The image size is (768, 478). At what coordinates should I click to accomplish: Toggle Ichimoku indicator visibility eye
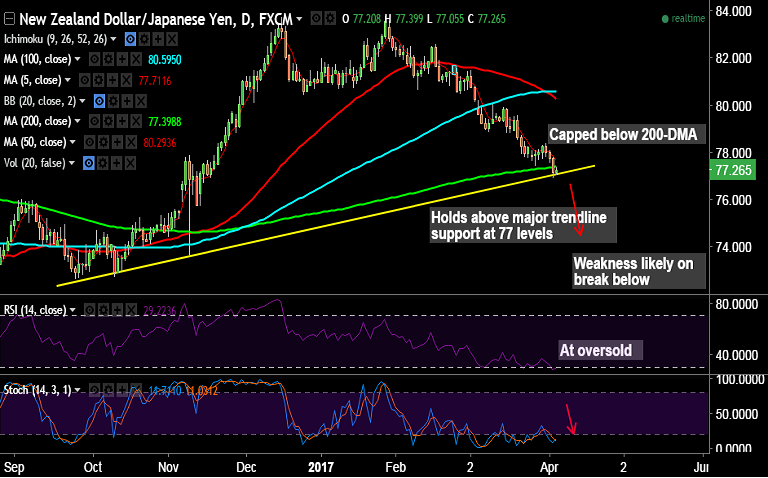pos(130,39)
